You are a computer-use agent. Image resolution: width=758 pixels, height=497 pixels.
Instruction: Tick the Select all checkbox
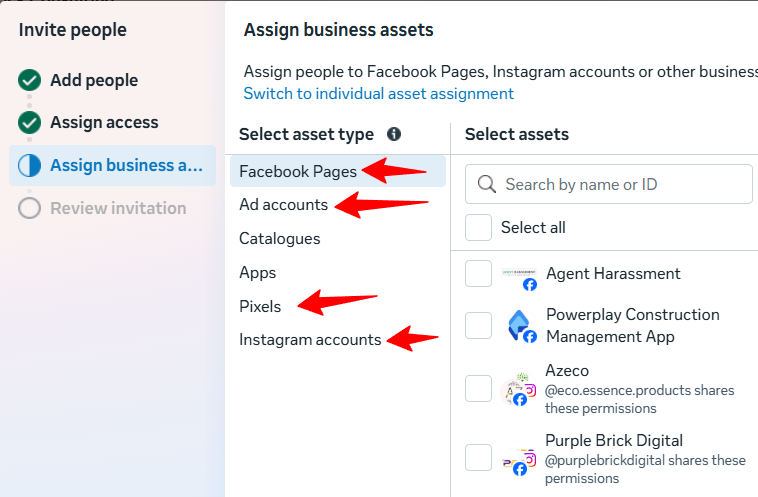pyautogui.click(x=478, y=227)
